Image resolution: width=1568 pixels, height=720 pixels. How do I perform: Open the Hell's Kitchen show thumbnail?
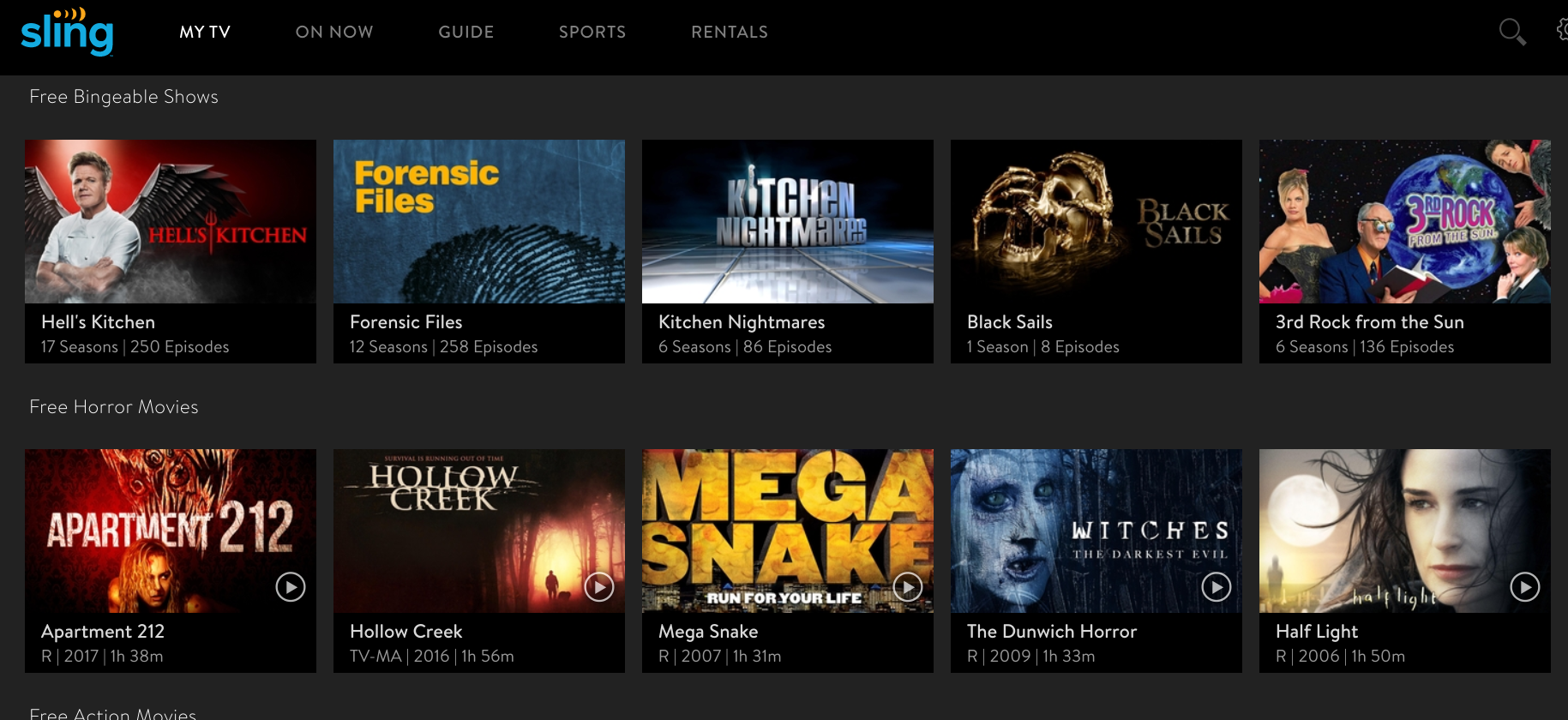coord(171,221)
